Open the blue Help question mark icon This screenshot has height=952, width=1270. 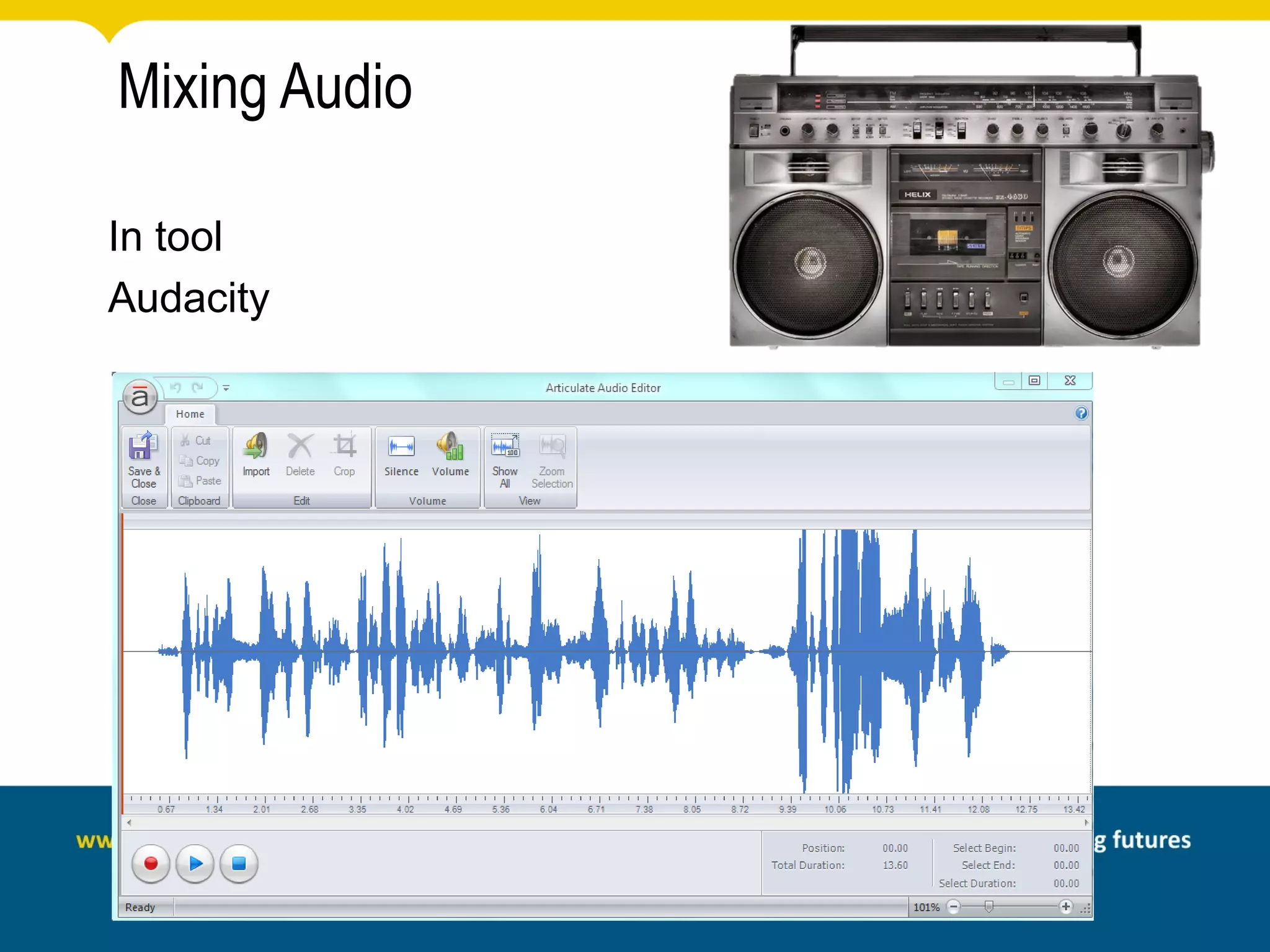click(x=1081, y=413)
